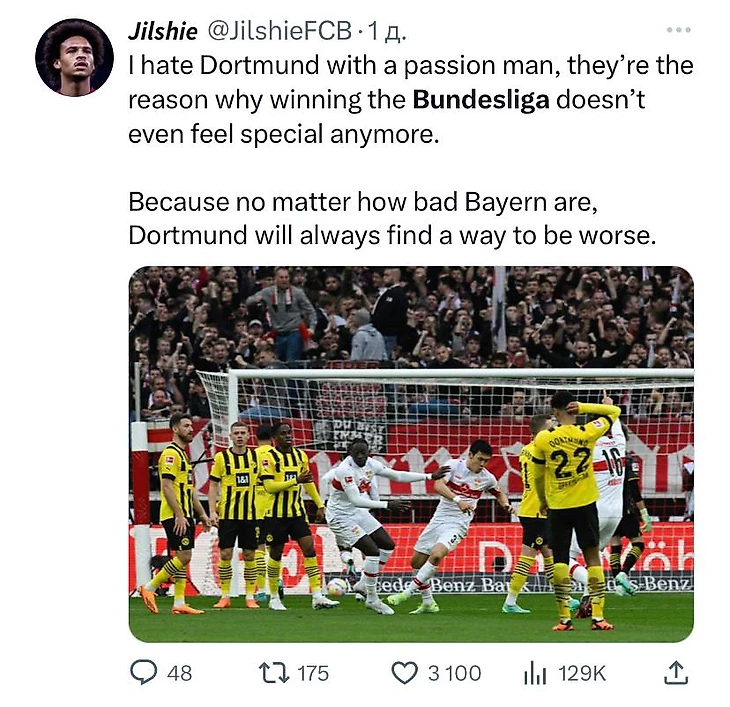Click the share upload arrow icon
The width and height of the screenshot is (730, 707).
[675, 673]
